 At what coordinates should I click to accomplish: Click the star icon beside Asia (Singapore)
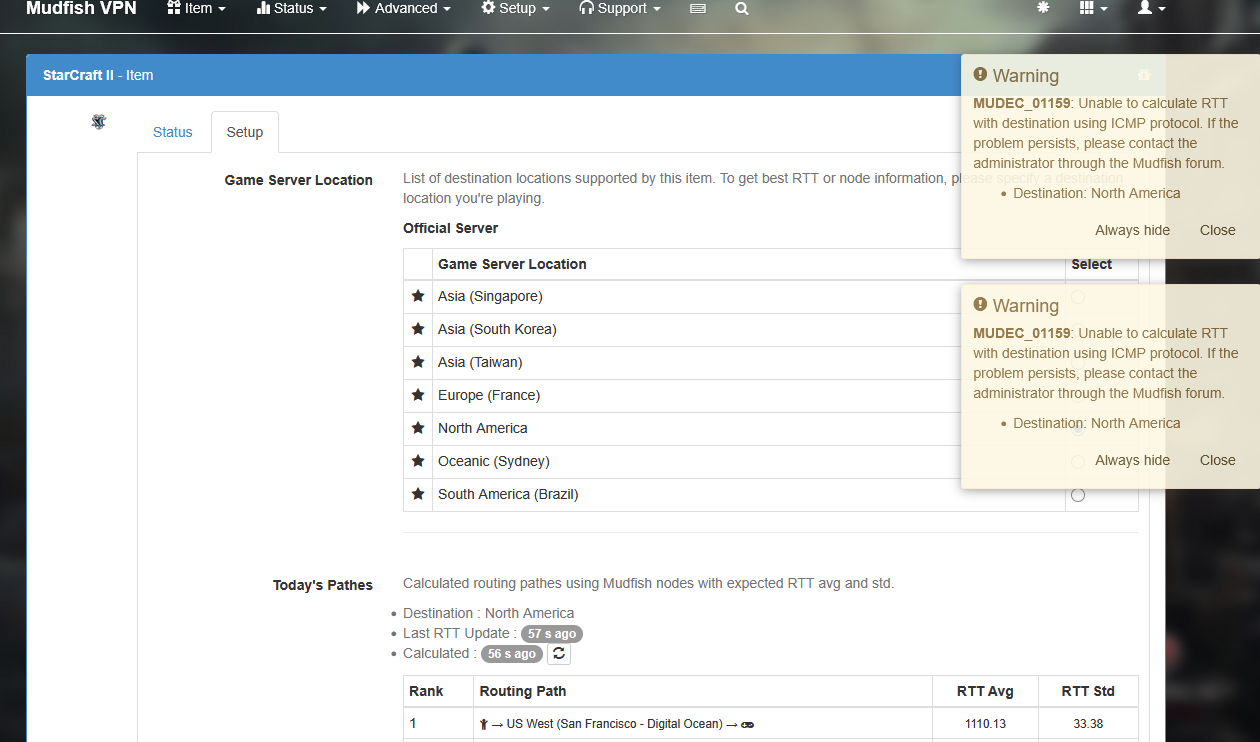pos(418,296)
